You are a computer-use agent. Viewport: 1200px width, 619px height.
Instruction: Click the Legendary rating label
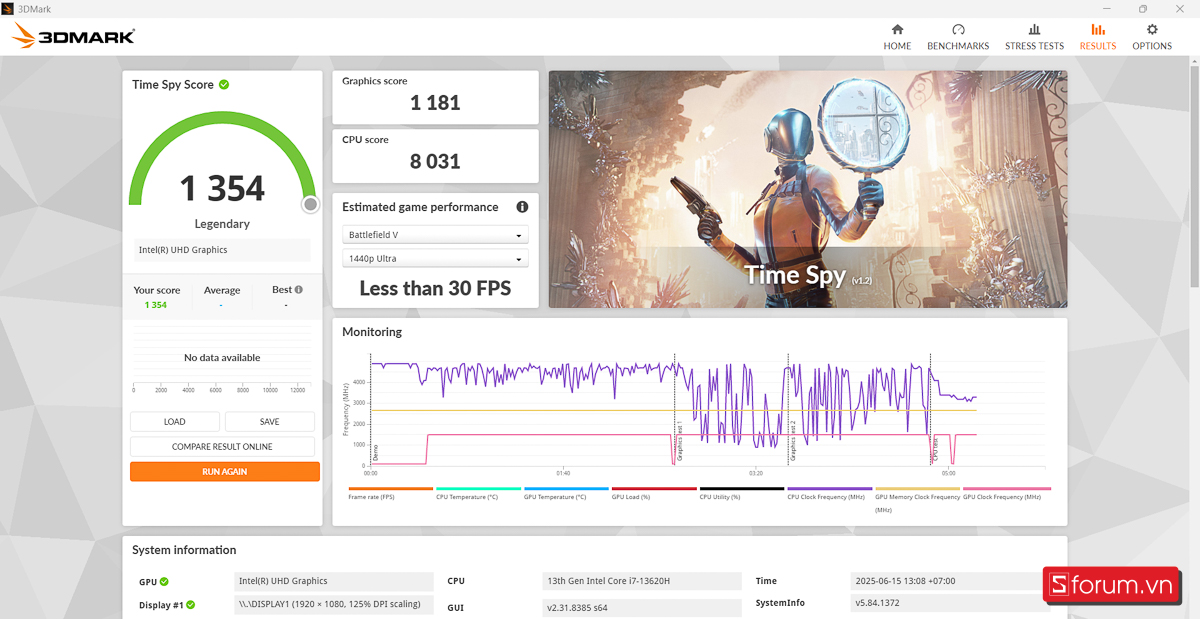point(222,224)
